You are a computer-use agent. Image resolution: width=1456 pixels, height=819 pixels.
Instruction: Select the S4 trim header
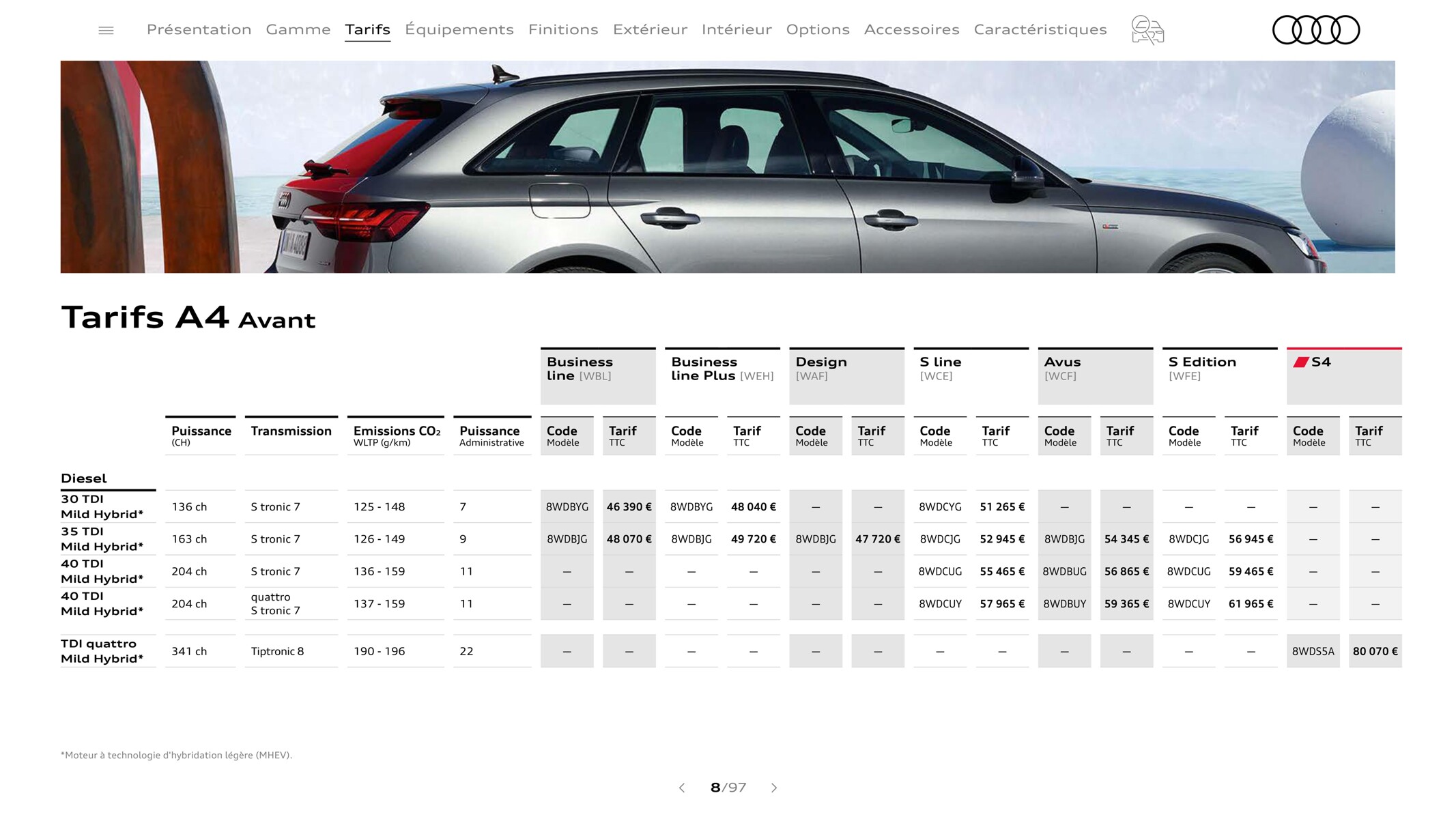tap(1344, 376)
